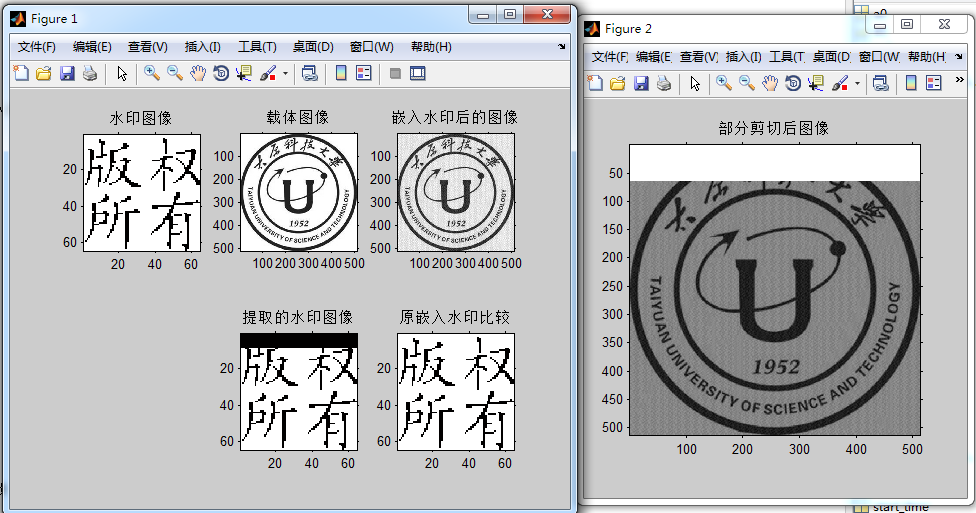976x513 pixels.
Task: Insert Colorbar icon in Figure 2 toolbar
Action: 911,83
